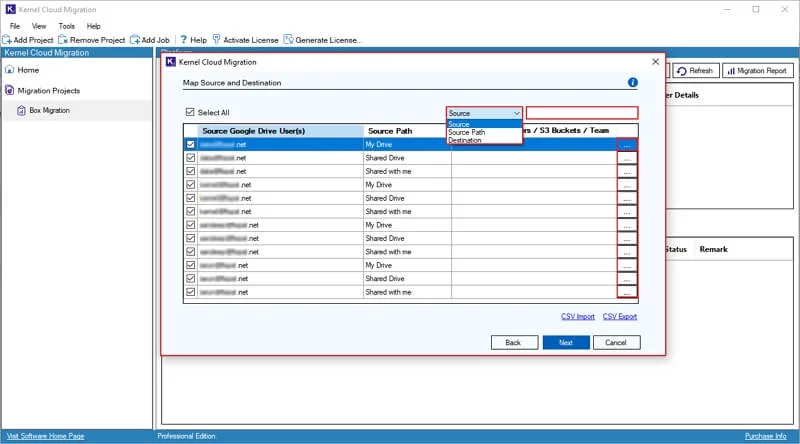The image size is (800, 444).
Task: Uncheck the highlighted My Drive row checkbox
Action: coord(190,144)
